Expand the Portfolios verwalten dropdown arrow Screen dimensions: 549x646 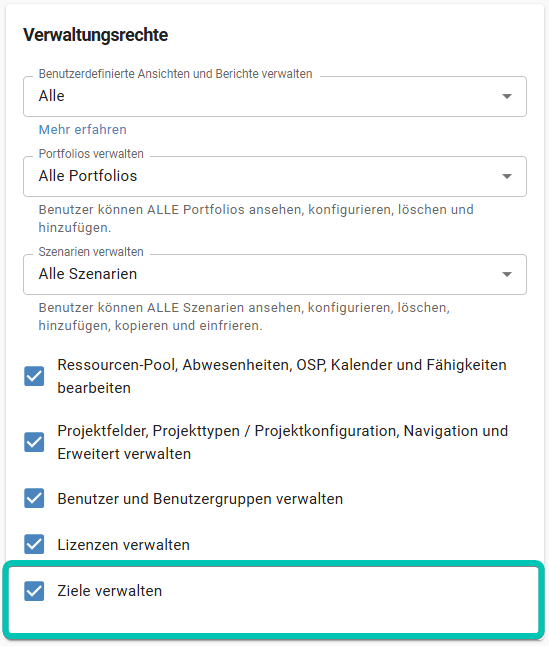click(x=507, y=176)
